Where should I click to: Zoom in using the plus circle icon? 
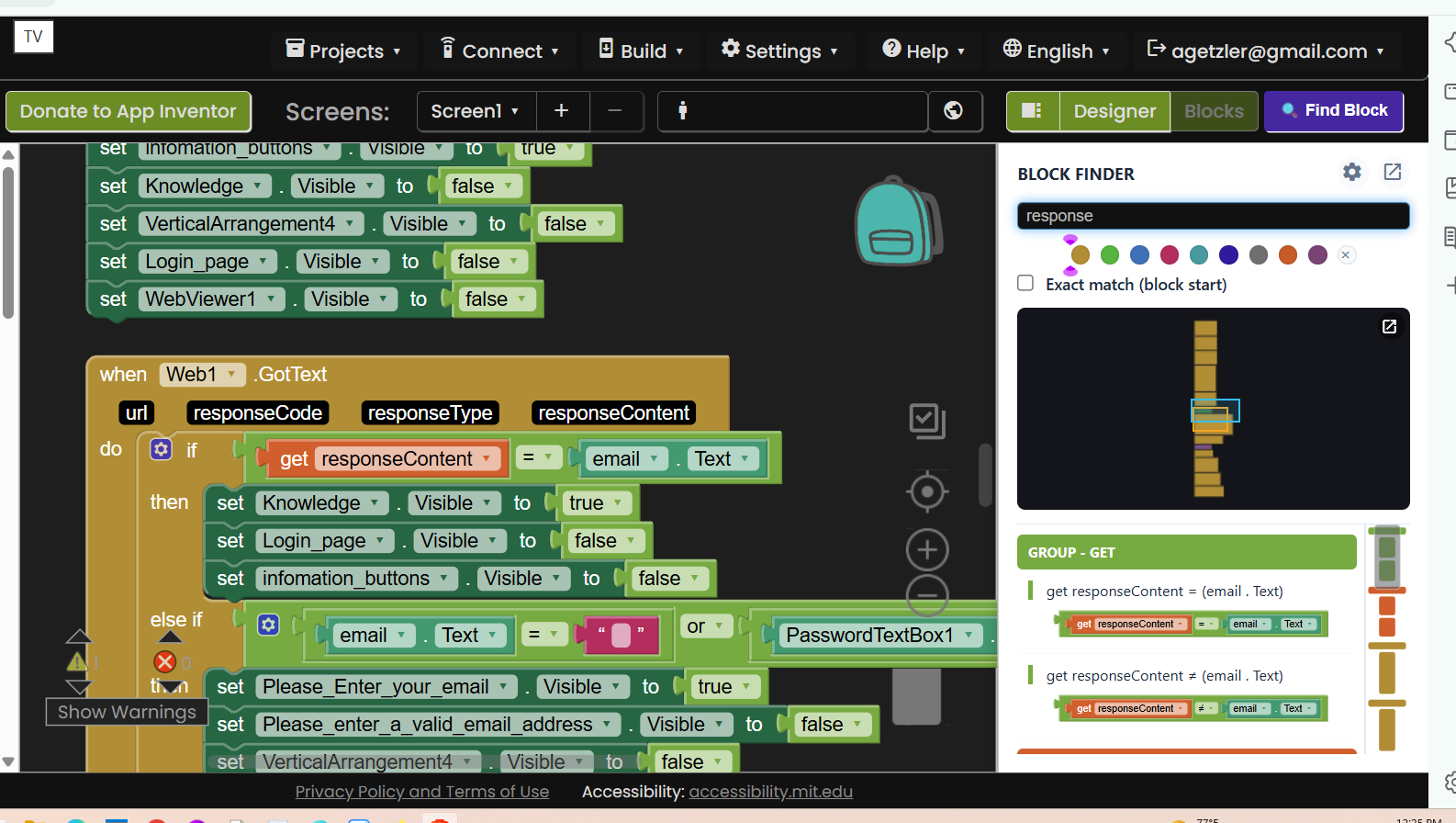(x=927, y=550)
